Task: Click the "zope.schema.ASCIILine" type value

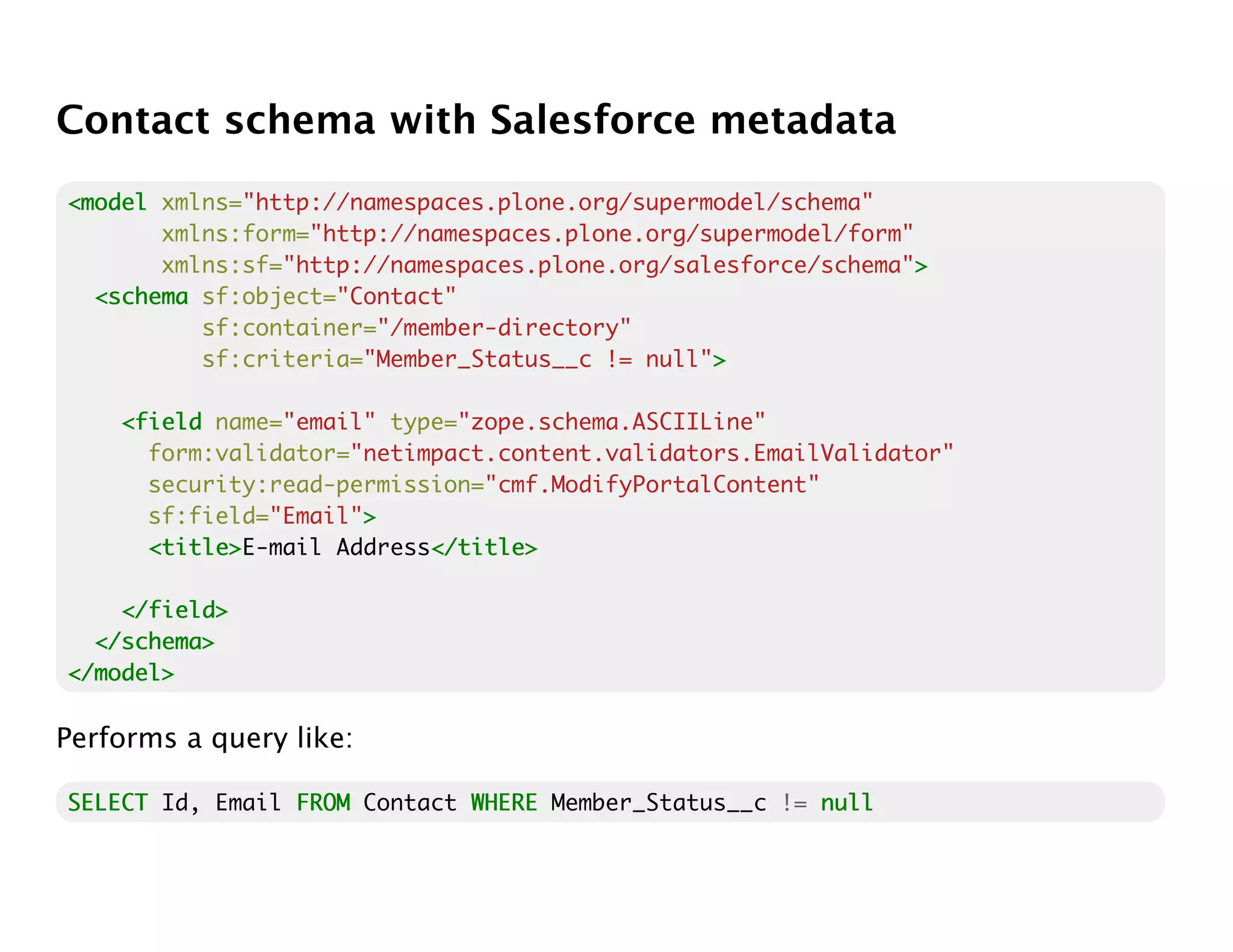Action: pos(612,422)
